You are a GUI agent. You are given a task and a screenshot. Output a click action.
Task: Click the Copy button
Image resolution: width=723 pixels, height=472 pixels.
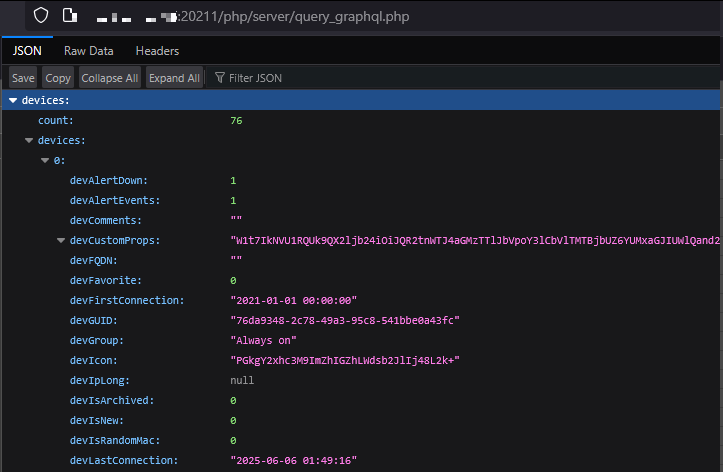point(58,78)
